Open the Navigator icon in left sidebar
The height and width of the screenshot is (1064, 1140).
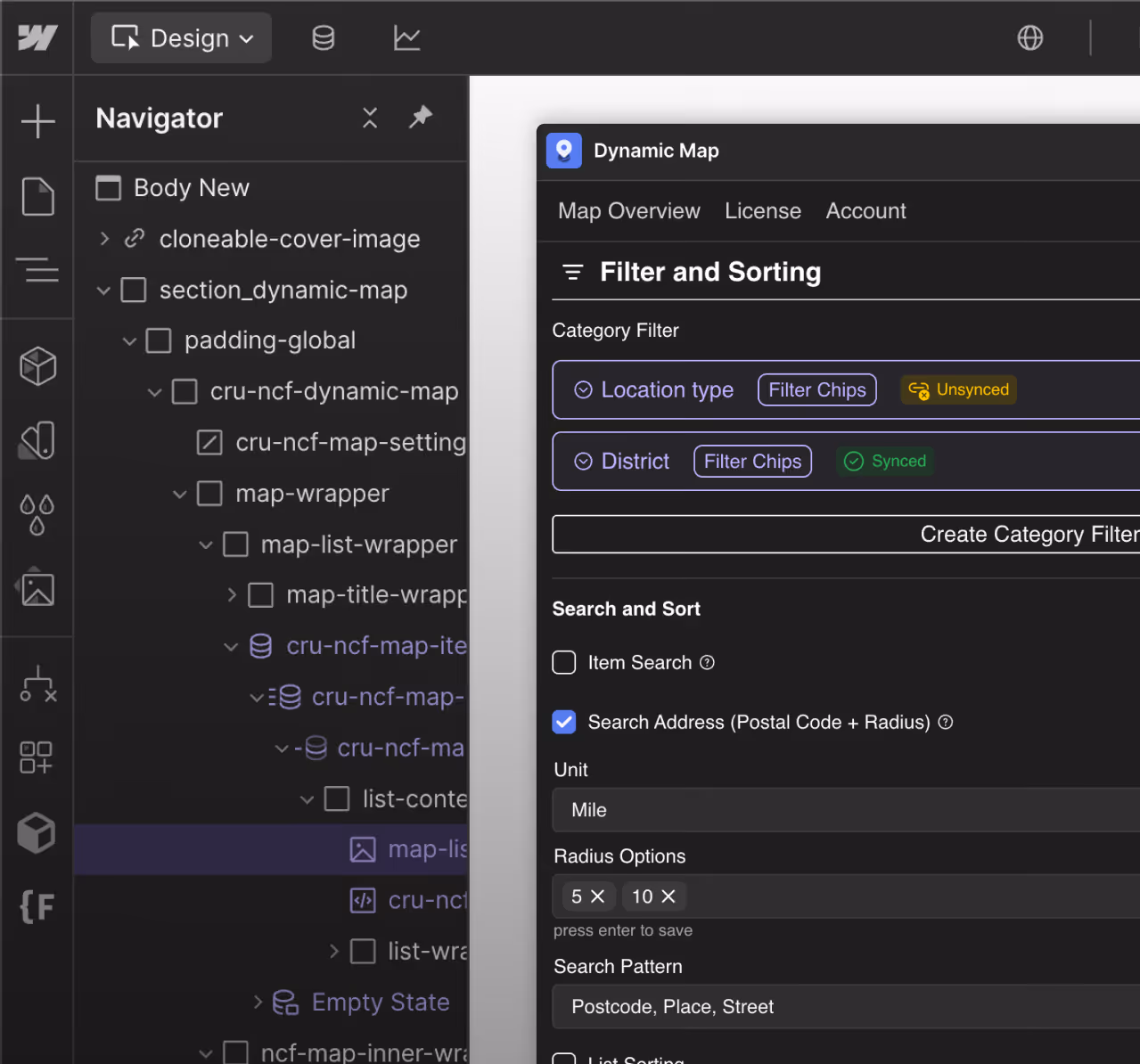pos(37,268)
